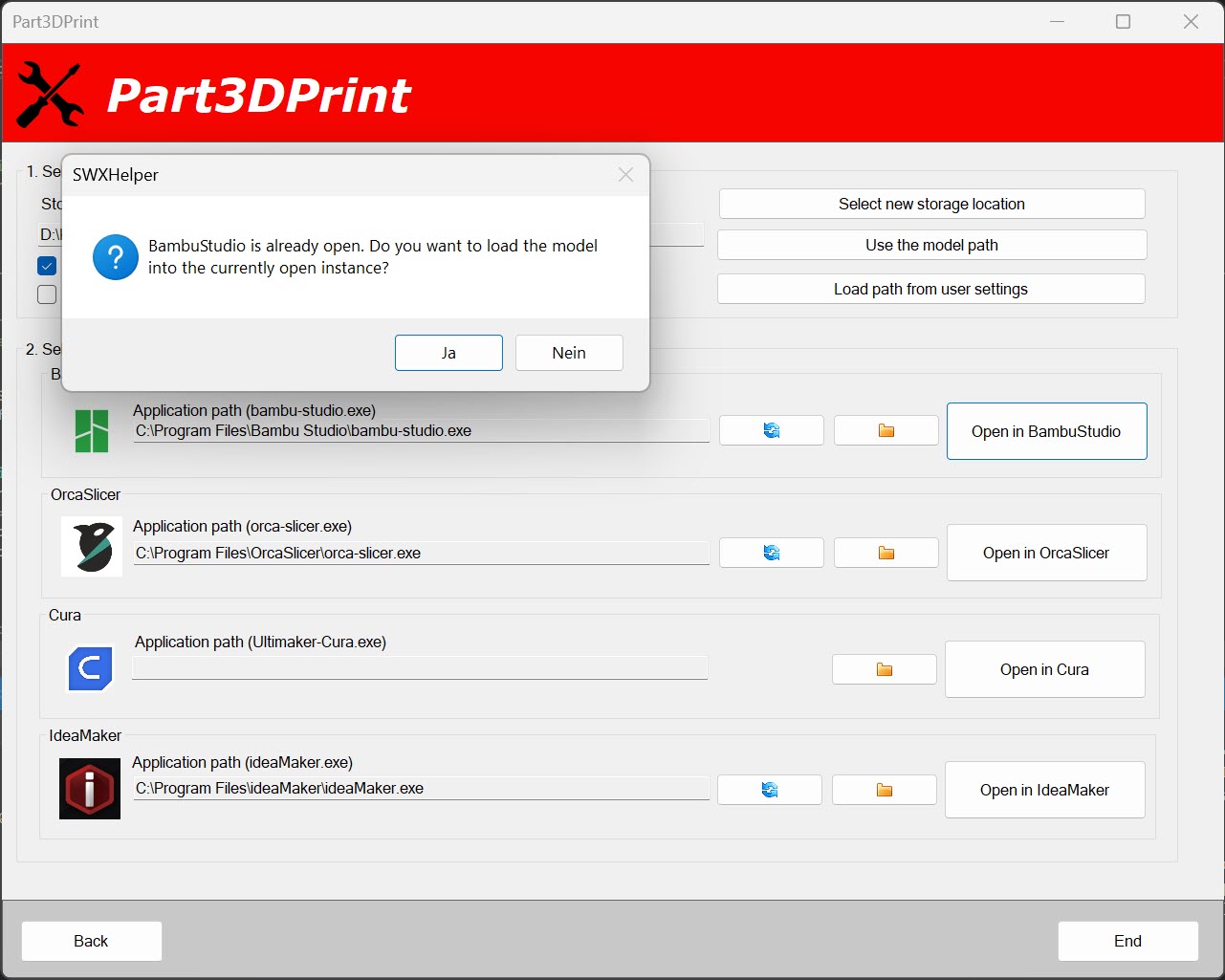Click the OrcaSlicer orca logo

click(x=92, y=547)
